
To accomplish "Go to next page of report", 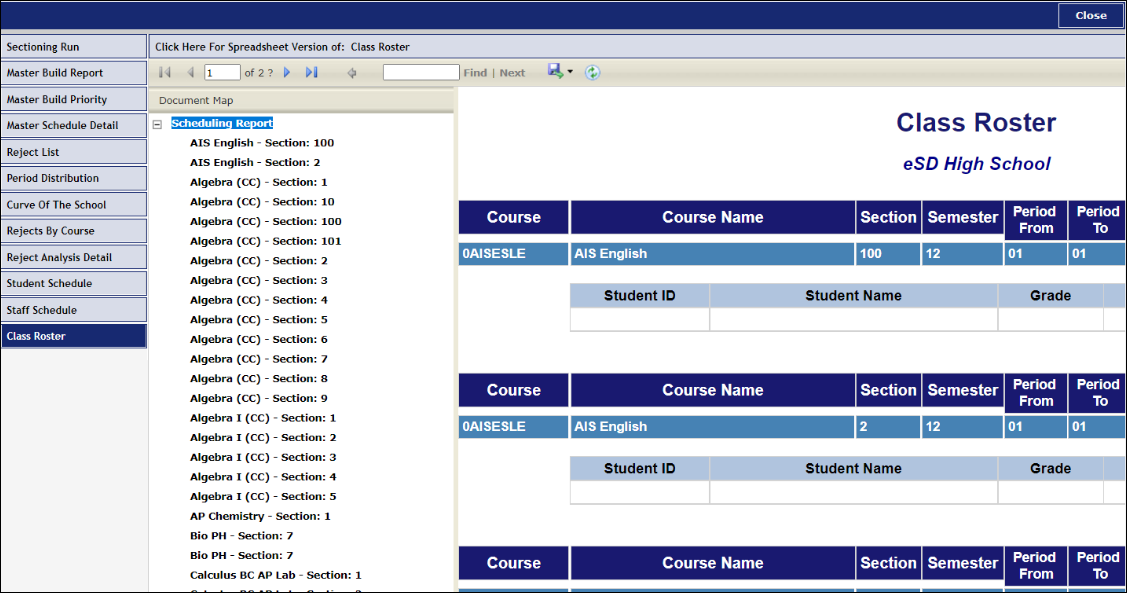I will click(x=287, y=73).
